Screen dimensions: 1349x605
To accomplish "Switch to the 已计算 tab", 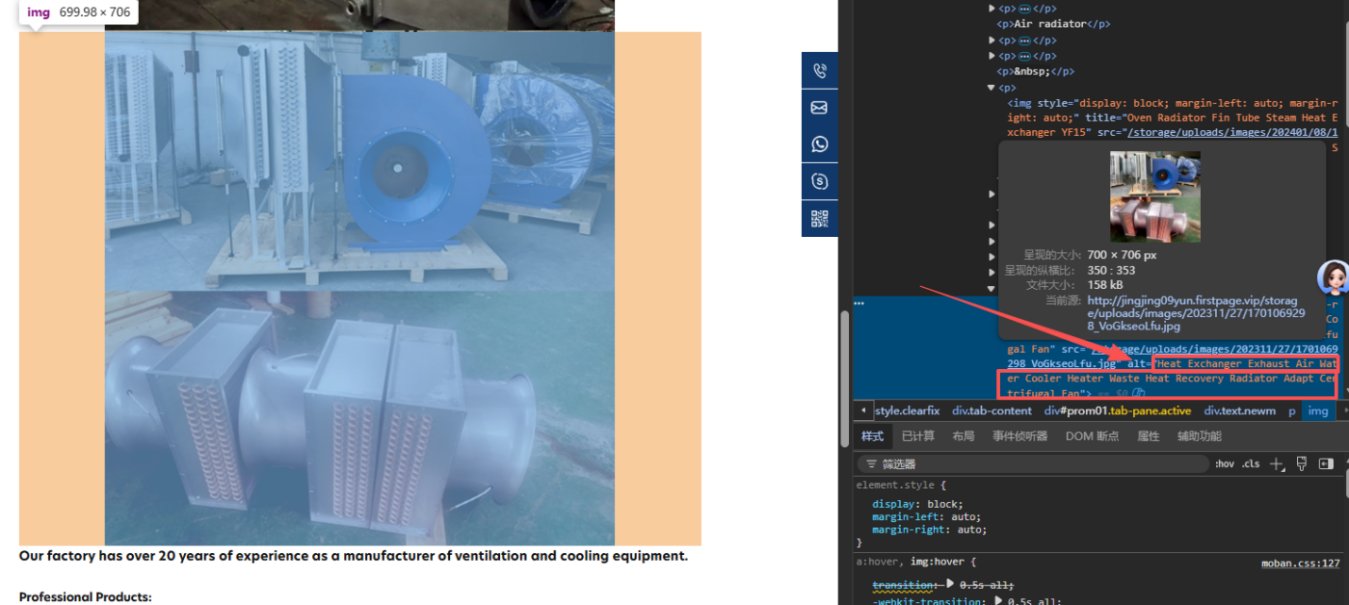I will click(x=917, y=436).
